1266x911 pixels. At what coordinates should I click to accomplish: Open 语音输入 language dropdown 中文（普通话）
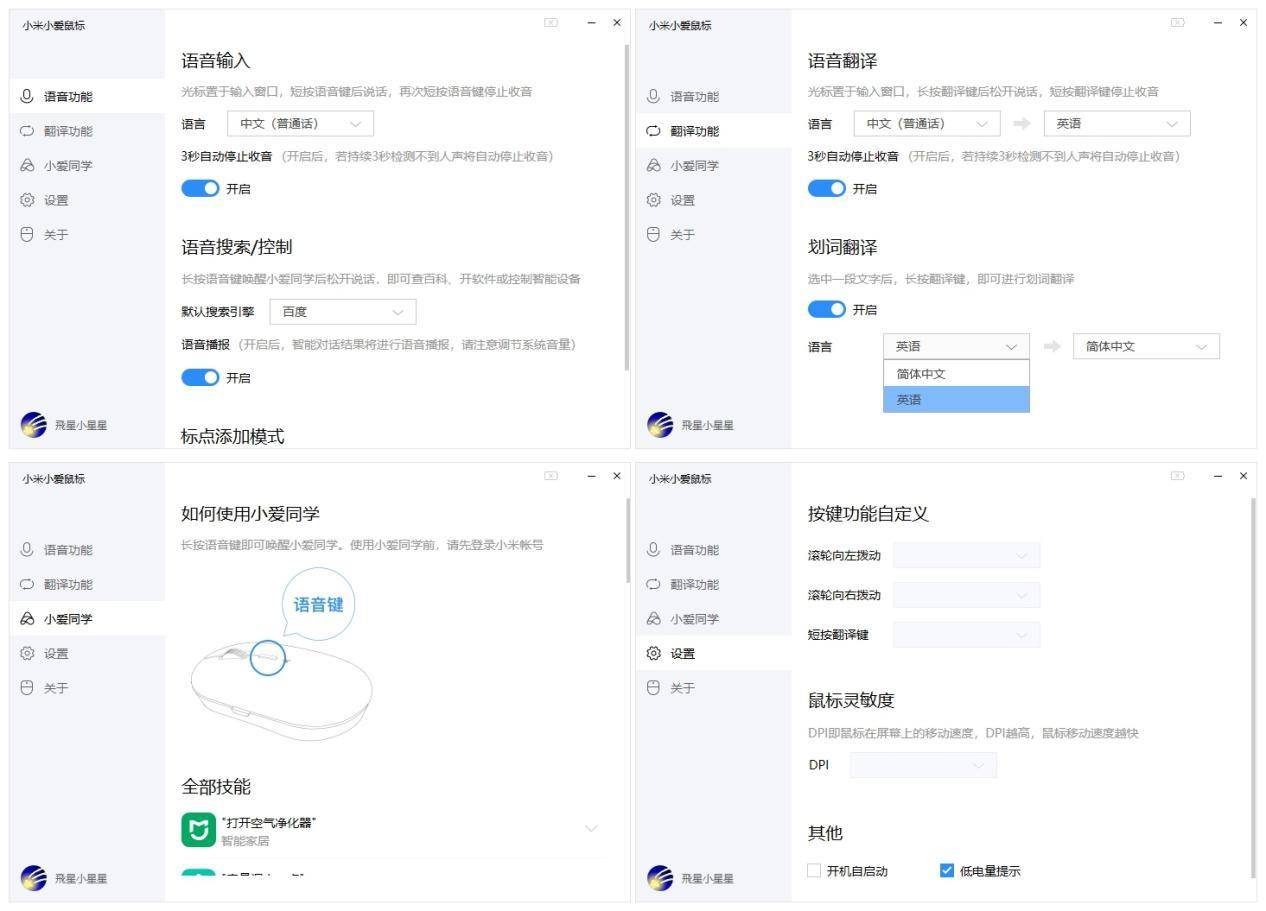(x=301, y=124)
